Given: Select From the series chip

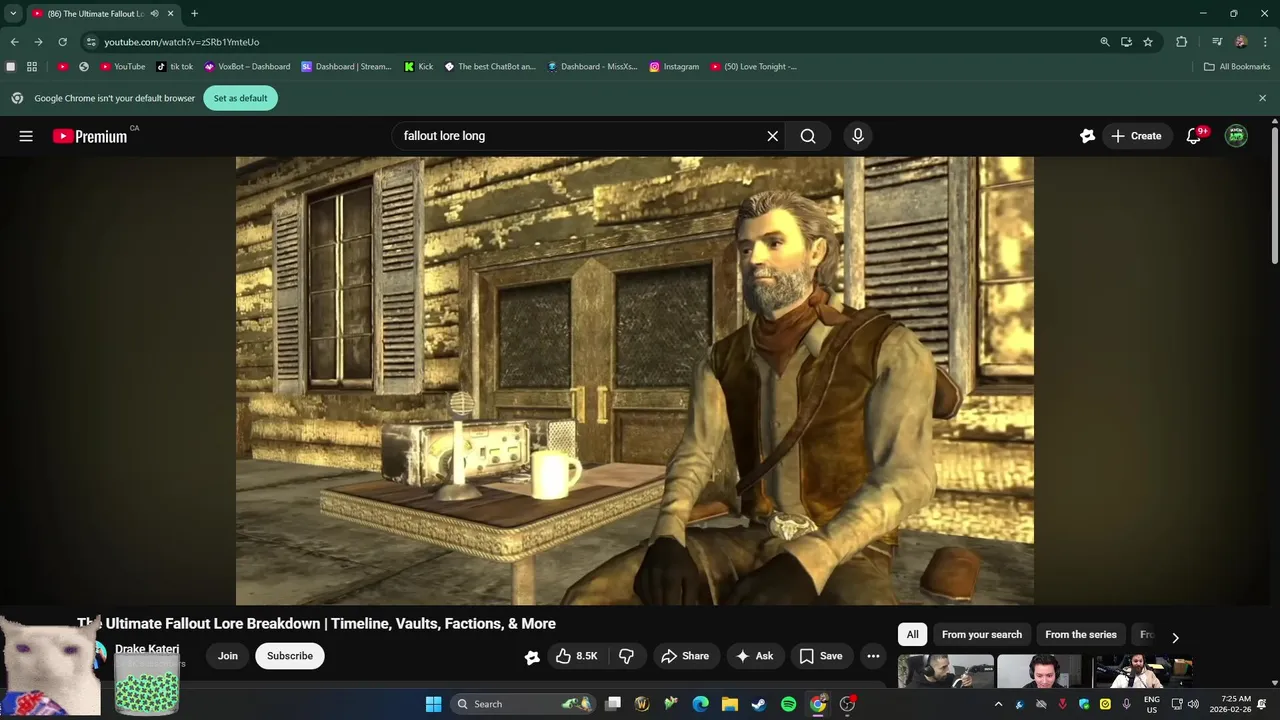Looking at the screenshot, I should [x=1081, y=634].
